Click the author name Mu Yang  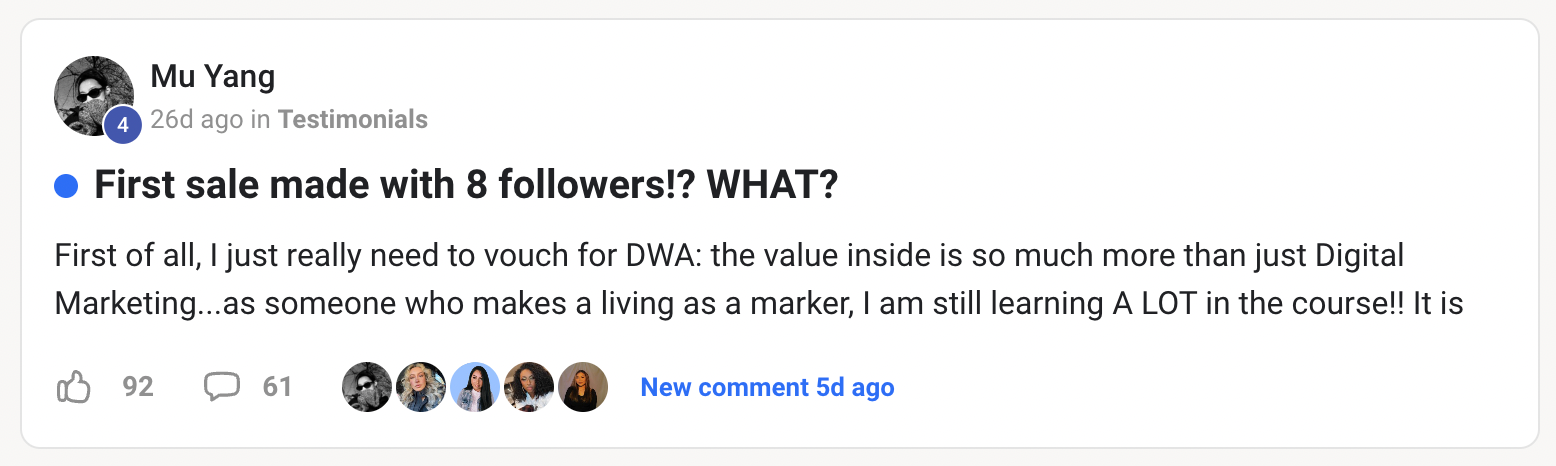pyautogui.click(x=212, y=76)
